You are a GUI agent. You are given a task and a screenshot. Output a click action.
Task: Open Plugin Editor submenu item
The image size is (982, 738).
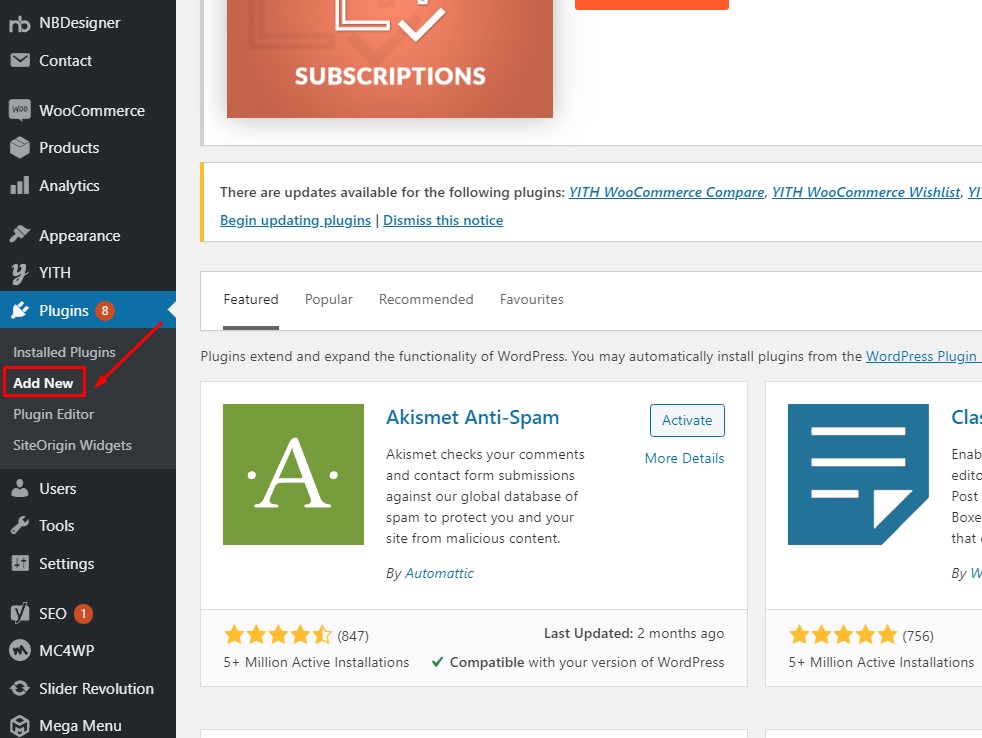tap(53, 414)
